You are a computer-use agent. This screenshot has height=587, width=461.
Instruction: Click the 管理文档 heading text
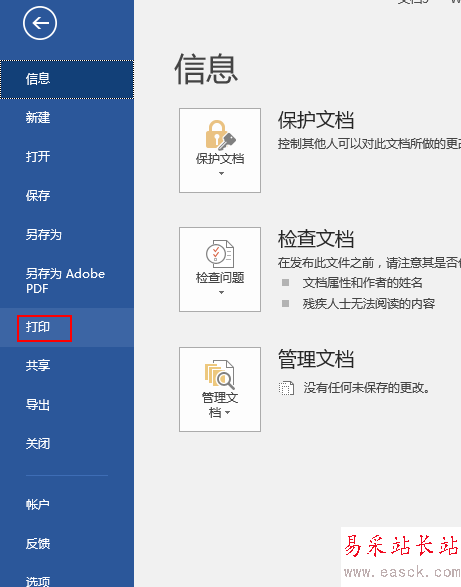pyautogui.click(x=316, y=359)
